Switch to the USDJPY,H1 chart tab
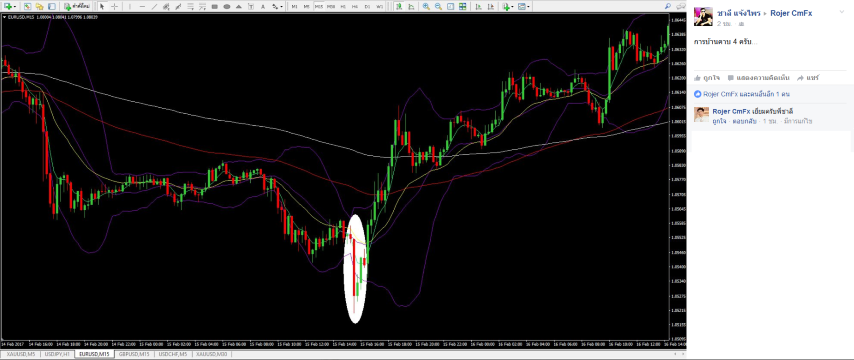 click(57, 354)
